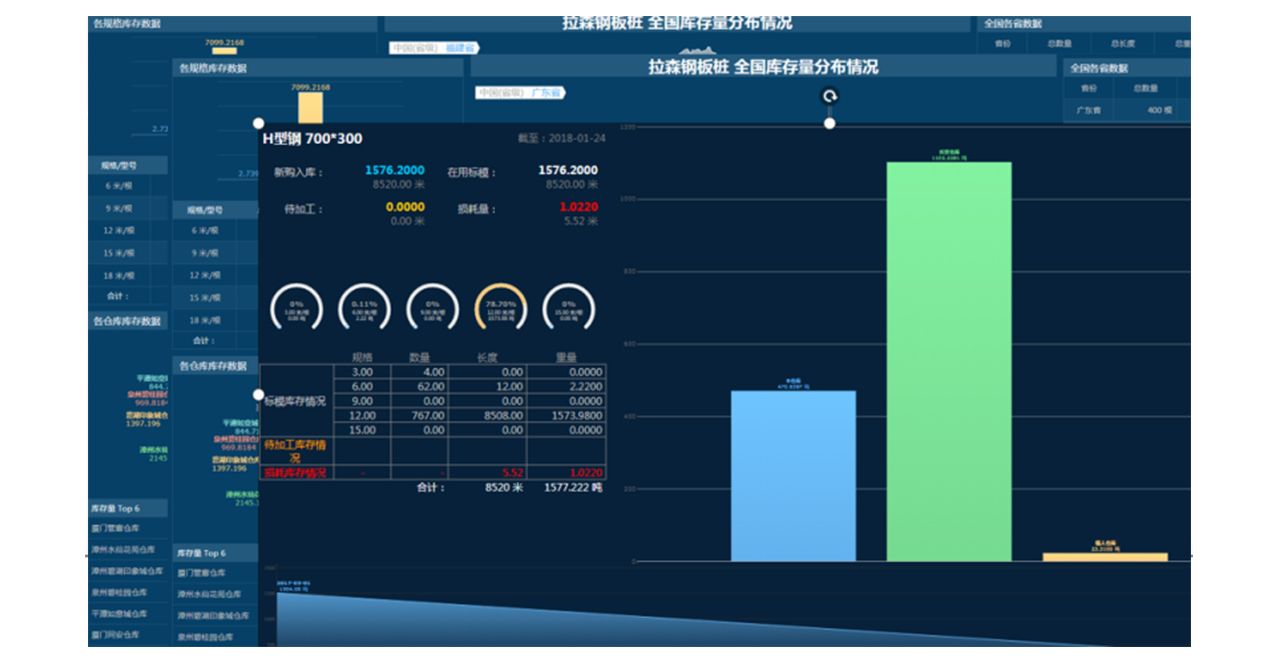
Task: Click the white 1576.2000 在用标模 value
Action: [568, 171]
